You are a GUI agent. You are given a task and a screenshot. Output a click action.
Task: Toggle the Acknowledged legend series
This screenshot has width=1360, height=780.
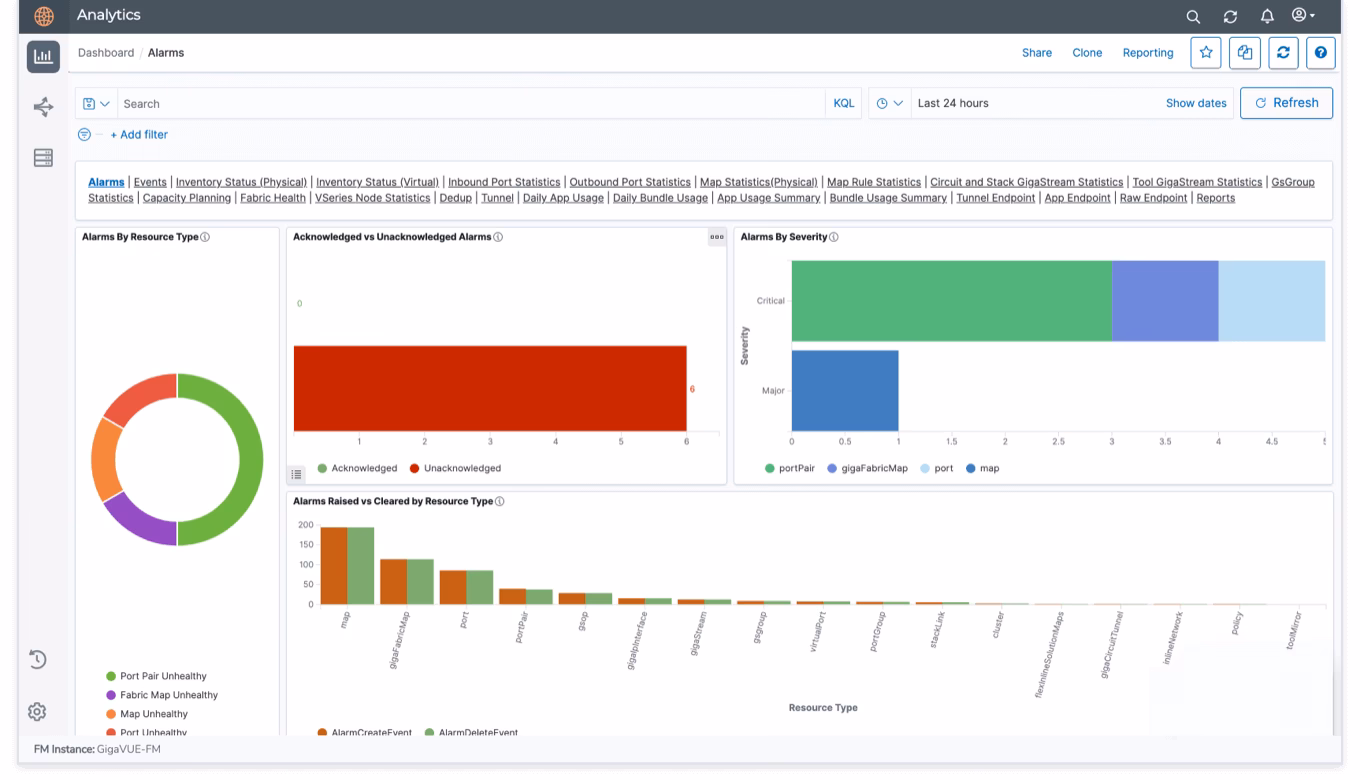[x=356, y=468]
